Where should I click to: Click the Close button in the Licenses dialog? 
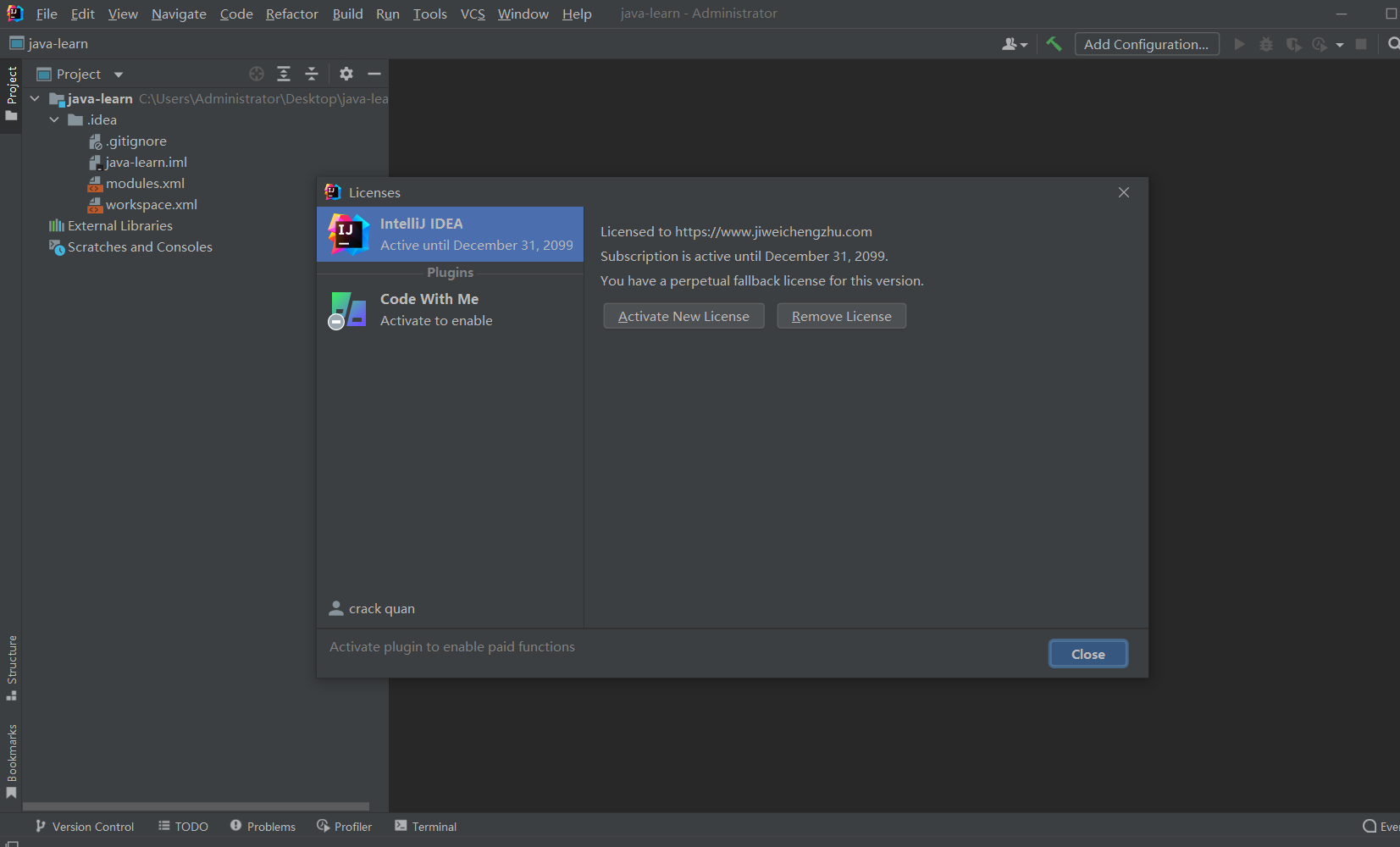pos(1087,654)
